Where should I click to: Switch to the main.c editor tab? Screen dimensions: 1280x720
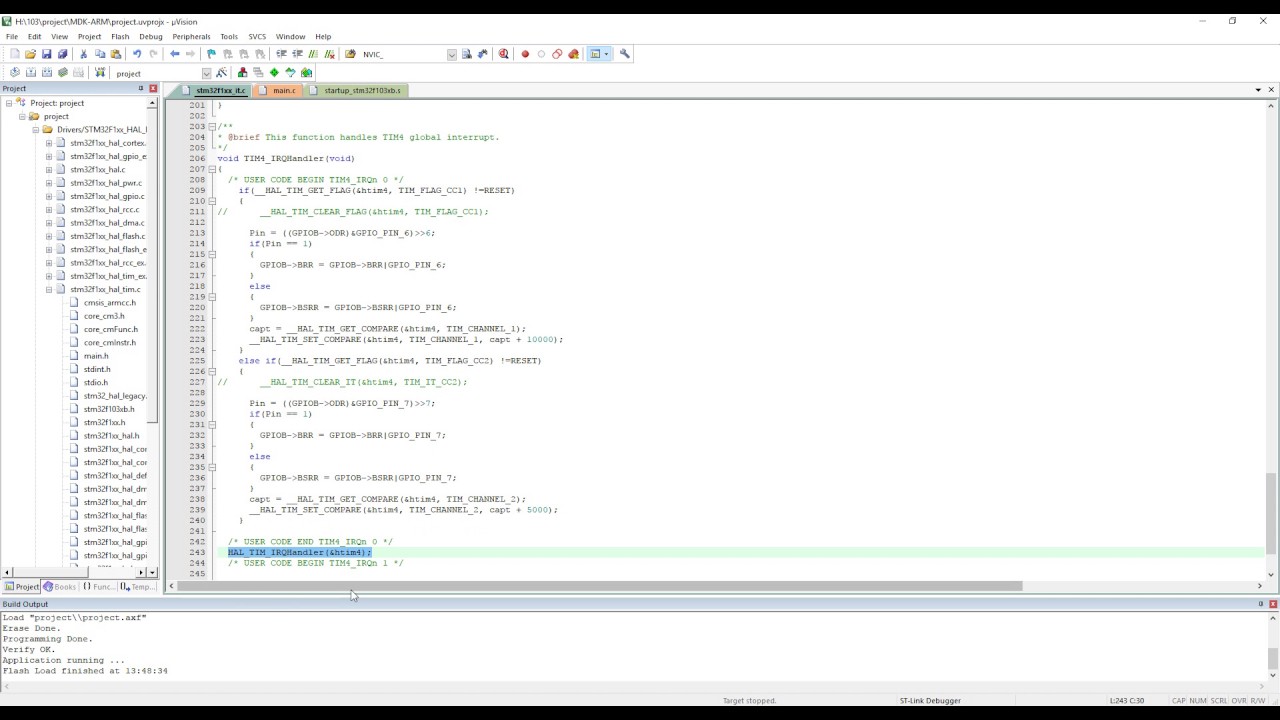click(279, 90)
